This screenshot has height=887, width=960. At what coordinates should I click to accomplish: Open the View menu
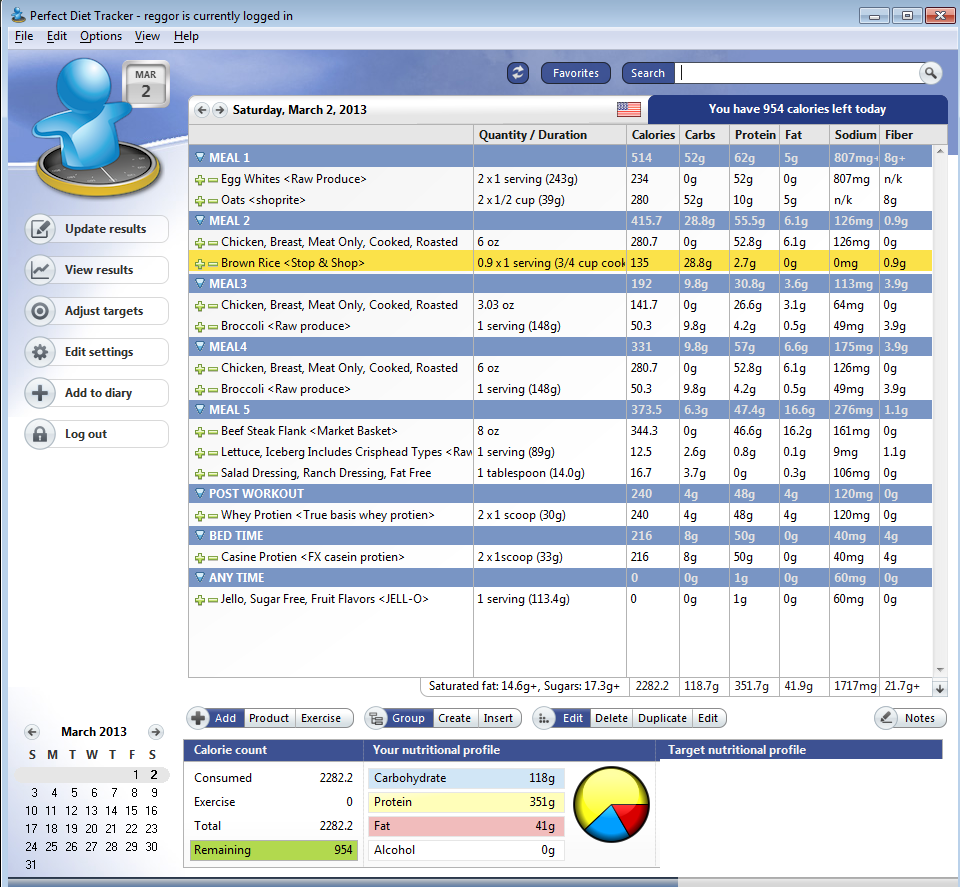(148, 36)
